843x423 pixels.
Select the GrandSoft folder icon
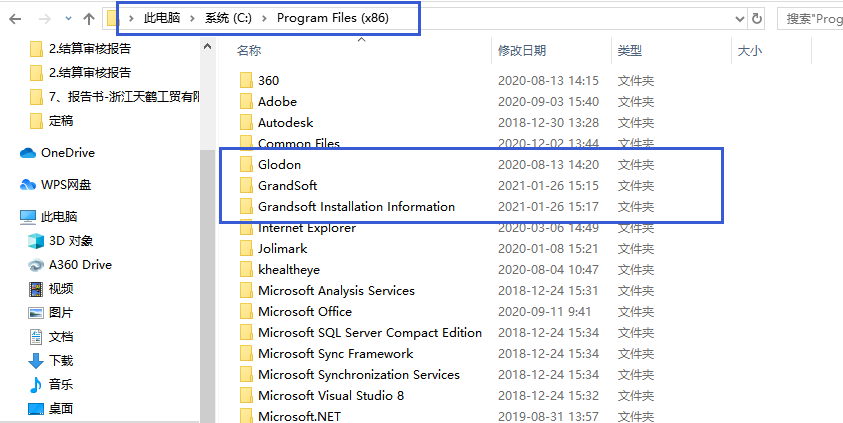point(246,185)
